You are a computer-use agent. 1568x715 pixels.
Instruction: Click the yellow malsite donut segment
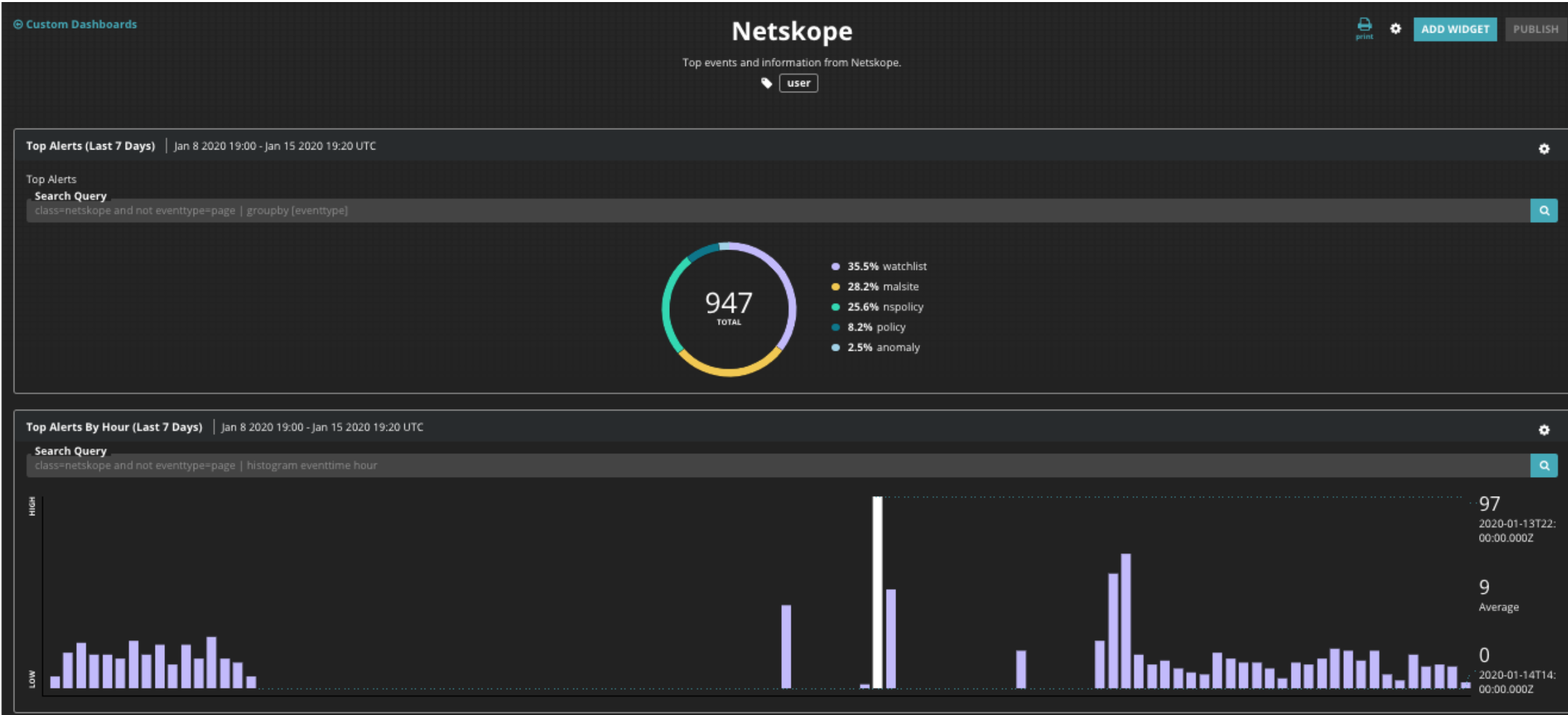[729, 372]
